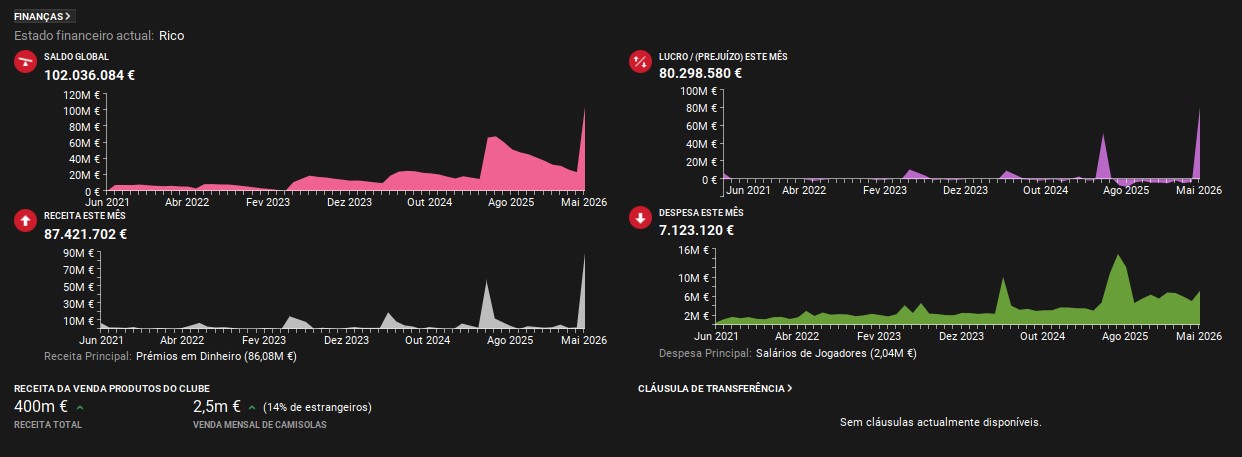Click '16M €' label on Despesa chart axis

click(x=694, y=250)
